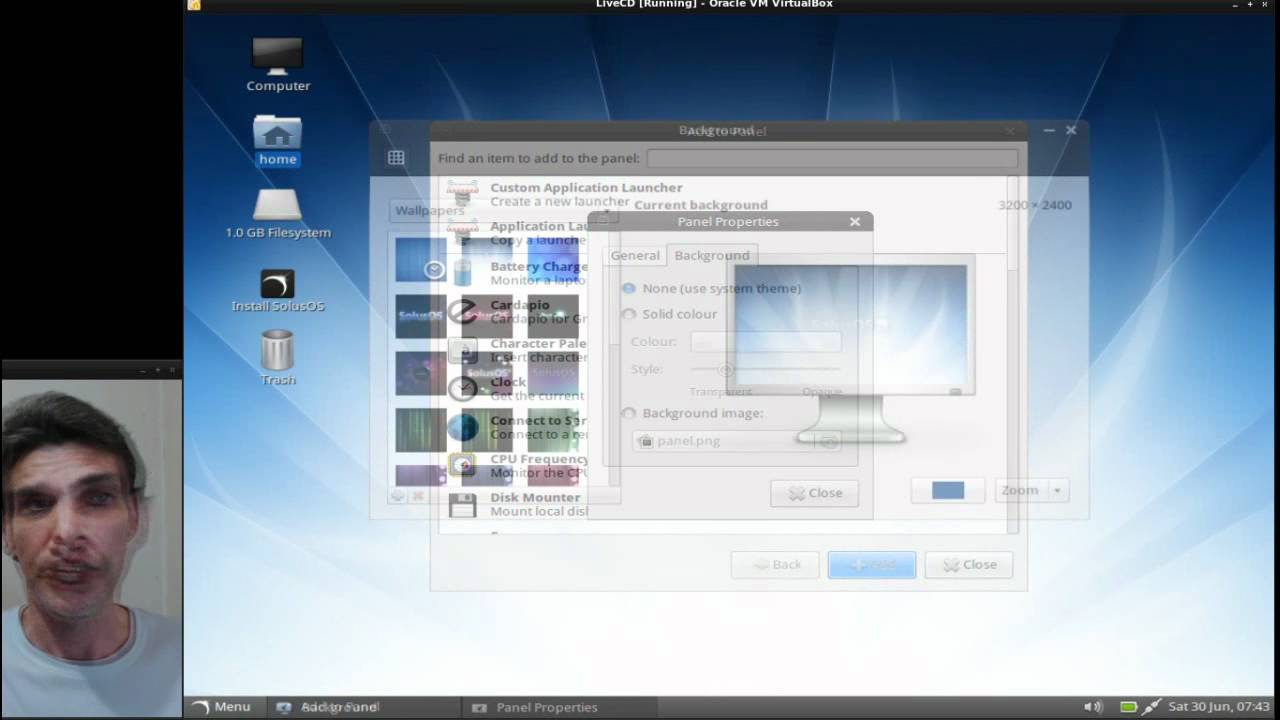Click the Find an item search field

pos(831,158)
